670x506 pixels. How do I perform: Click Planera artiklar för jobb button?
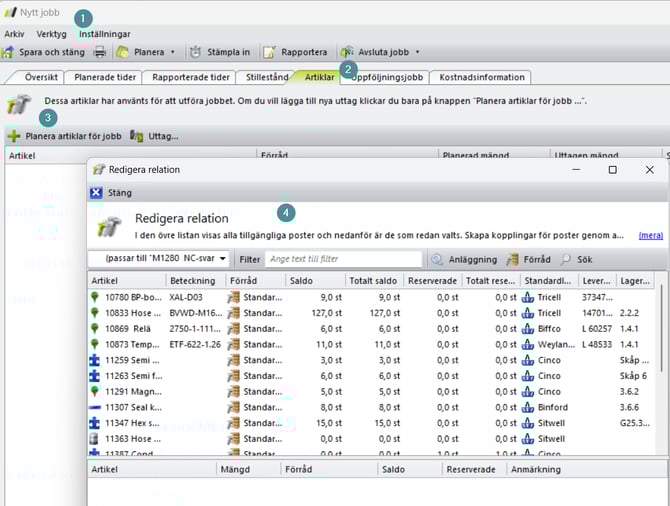[x=73, y=136]
